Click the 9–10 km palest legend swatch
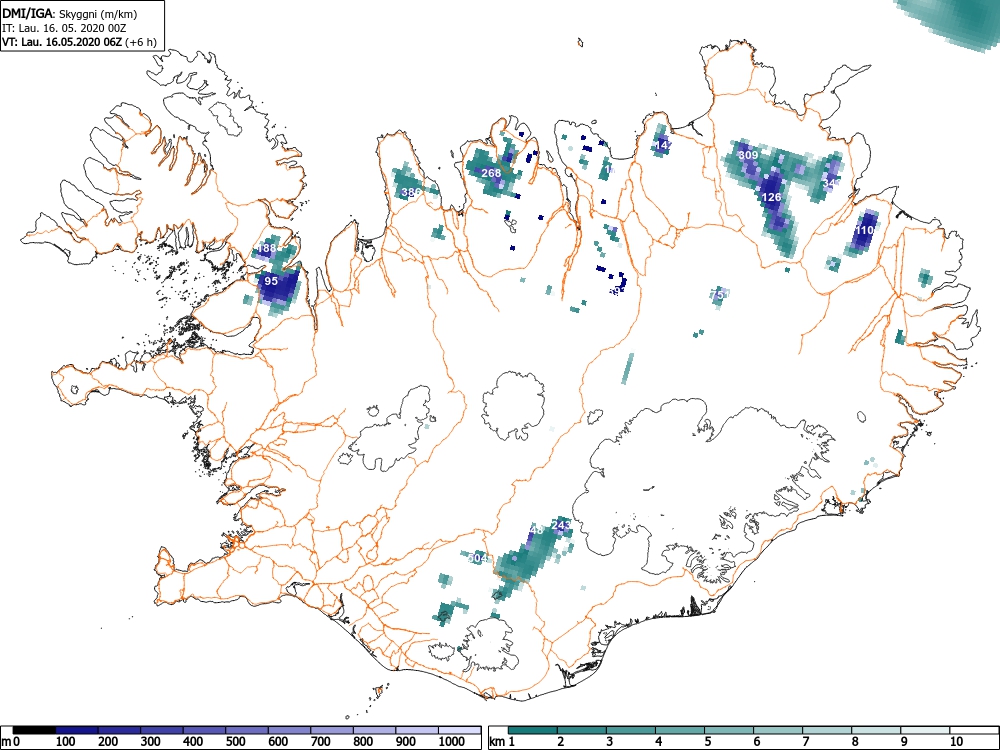 [x=925, y=730]
